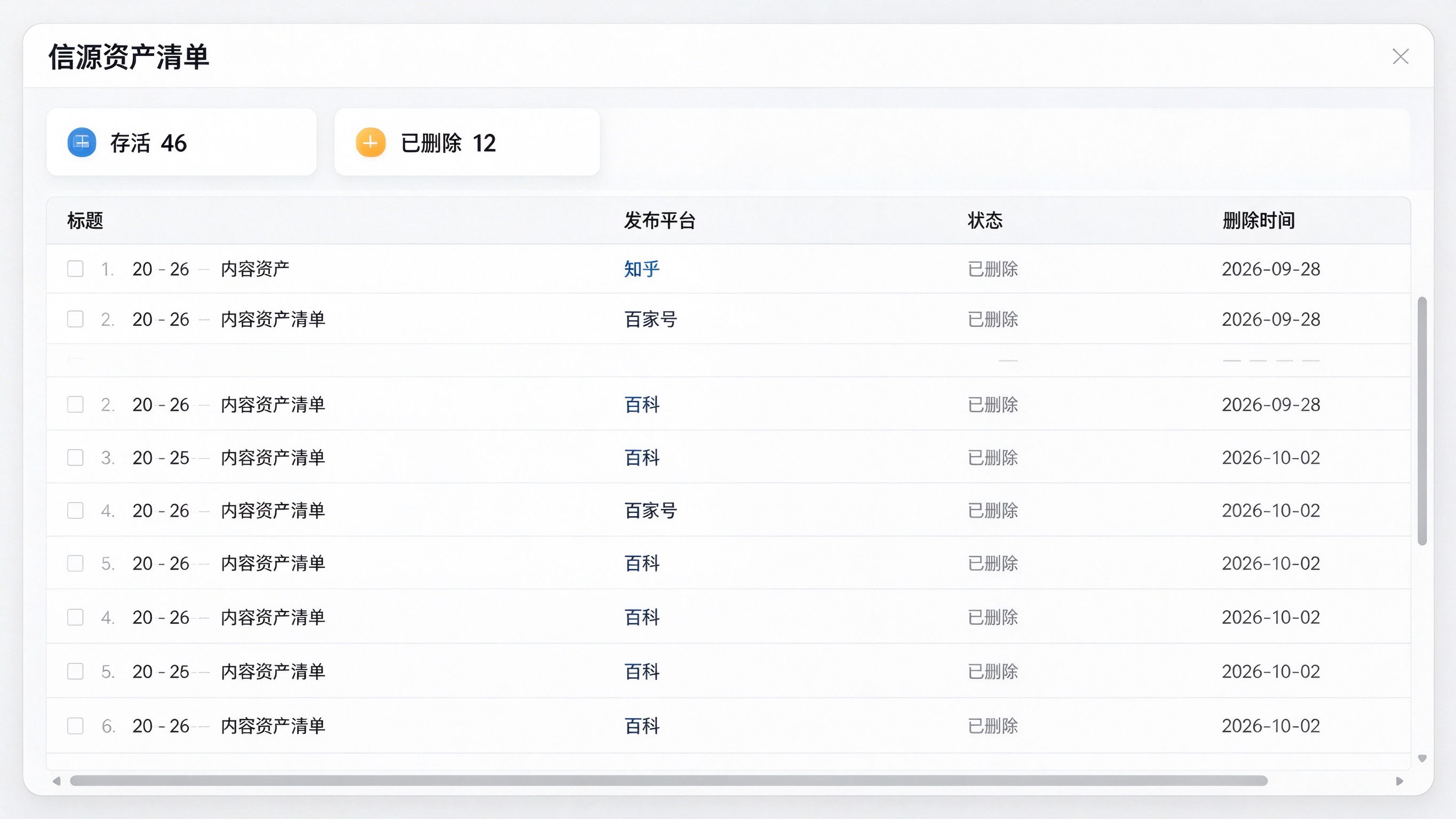Click the right arrow of horizontal scrollbar

1399,781
